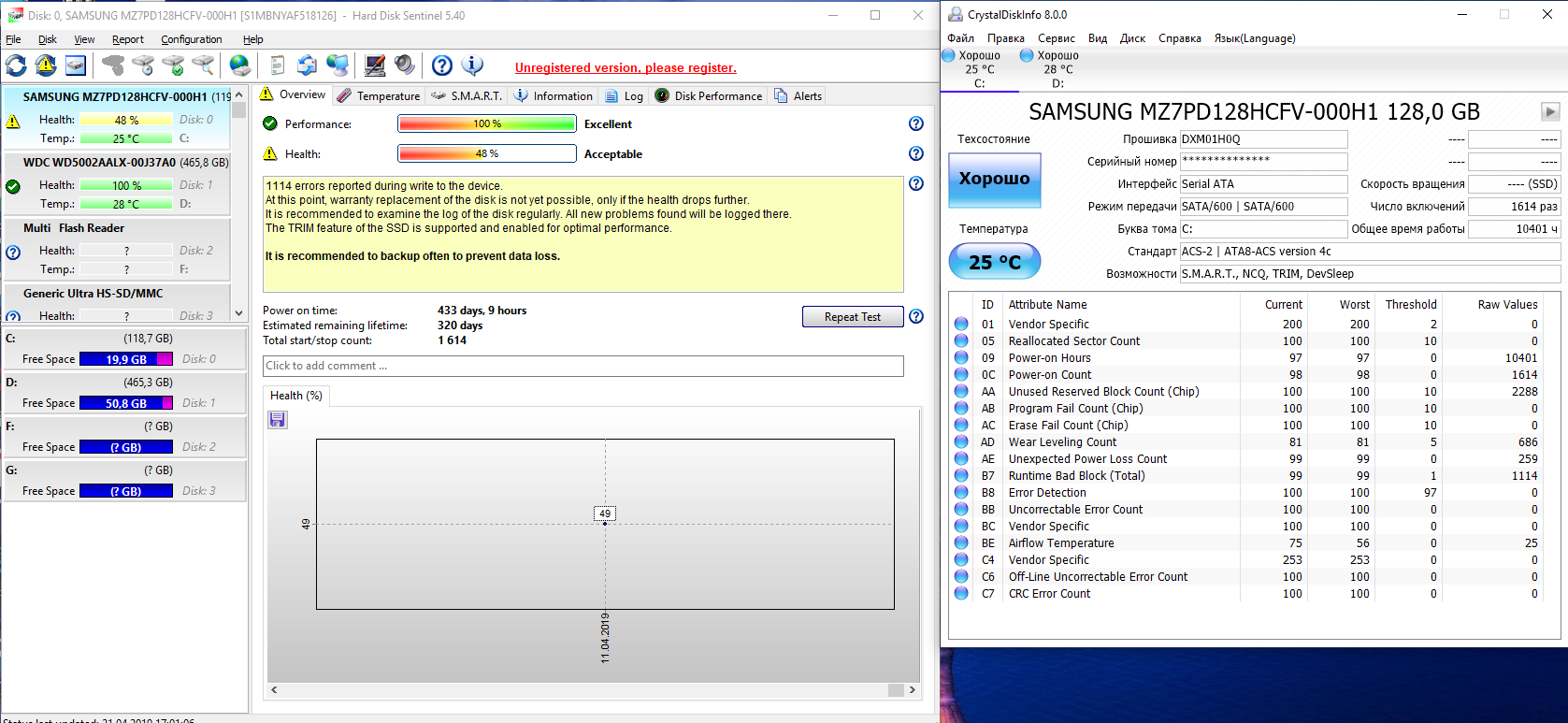Image resolution: width=1568 pixels, height=723 pixels.
Task: Click the next-disk arrow in CrystalDiskInfo
Action: click(1550, 111)
